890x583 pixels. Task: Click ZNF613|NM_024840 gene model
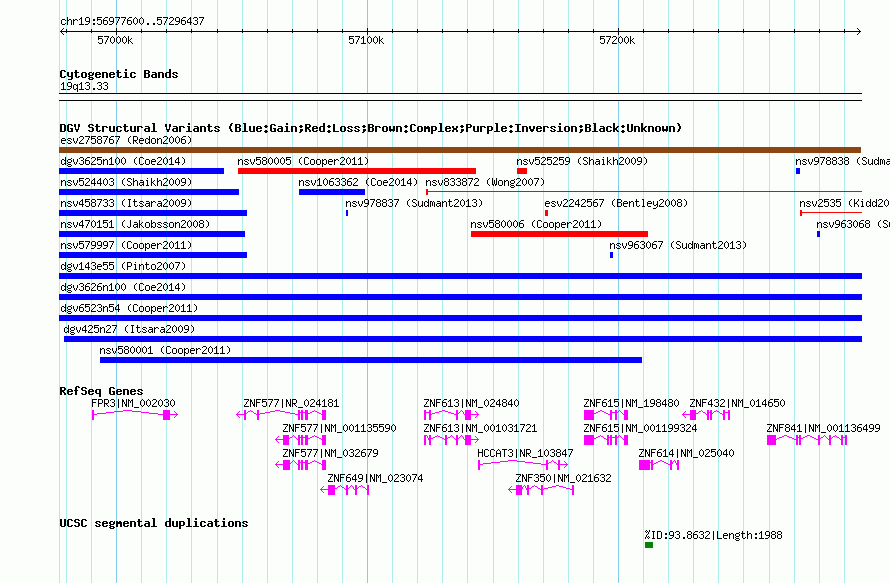point(451,415)
